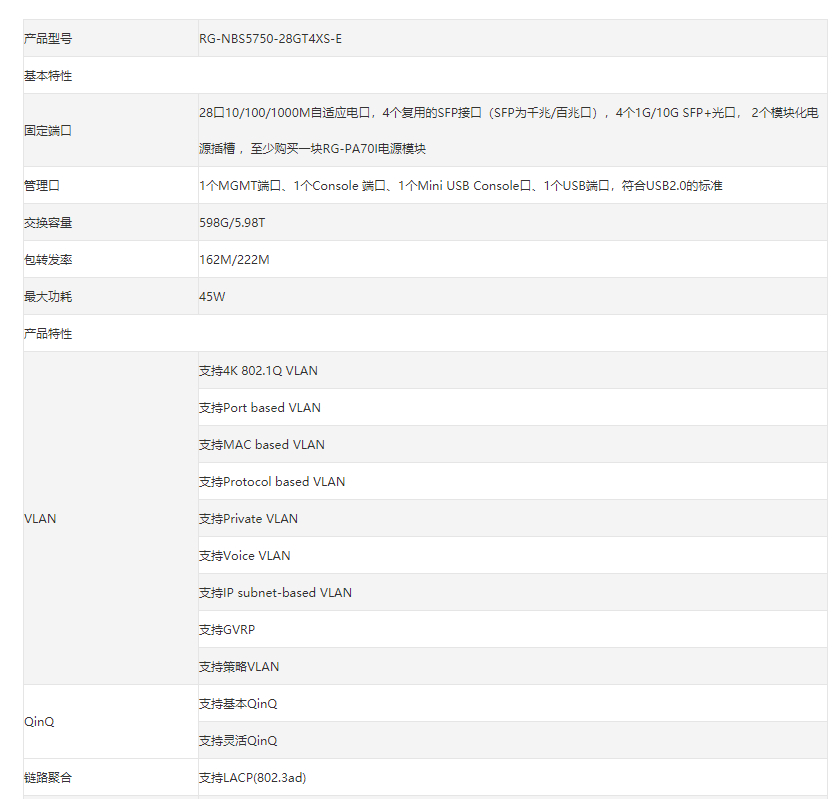Image resolution: width=834 pixels, height=799 pixels.
Task: Click the value 598G/5.98T
Action: (232, 223)
